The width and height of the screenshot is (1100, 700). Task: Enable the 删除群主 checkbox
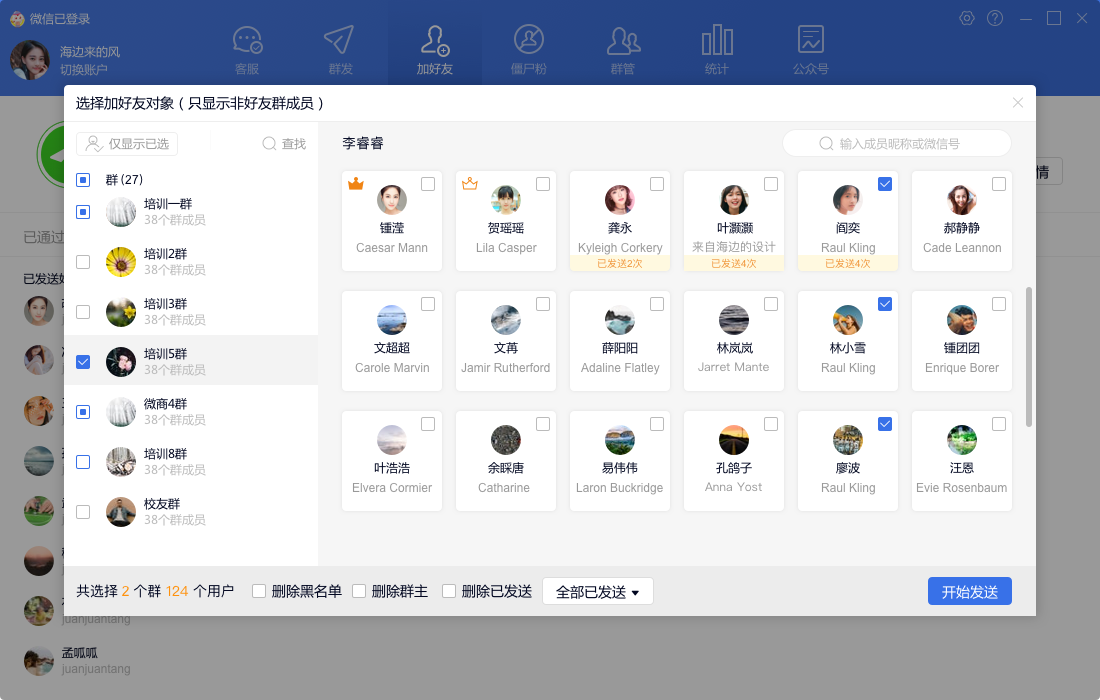coord(359,591)
